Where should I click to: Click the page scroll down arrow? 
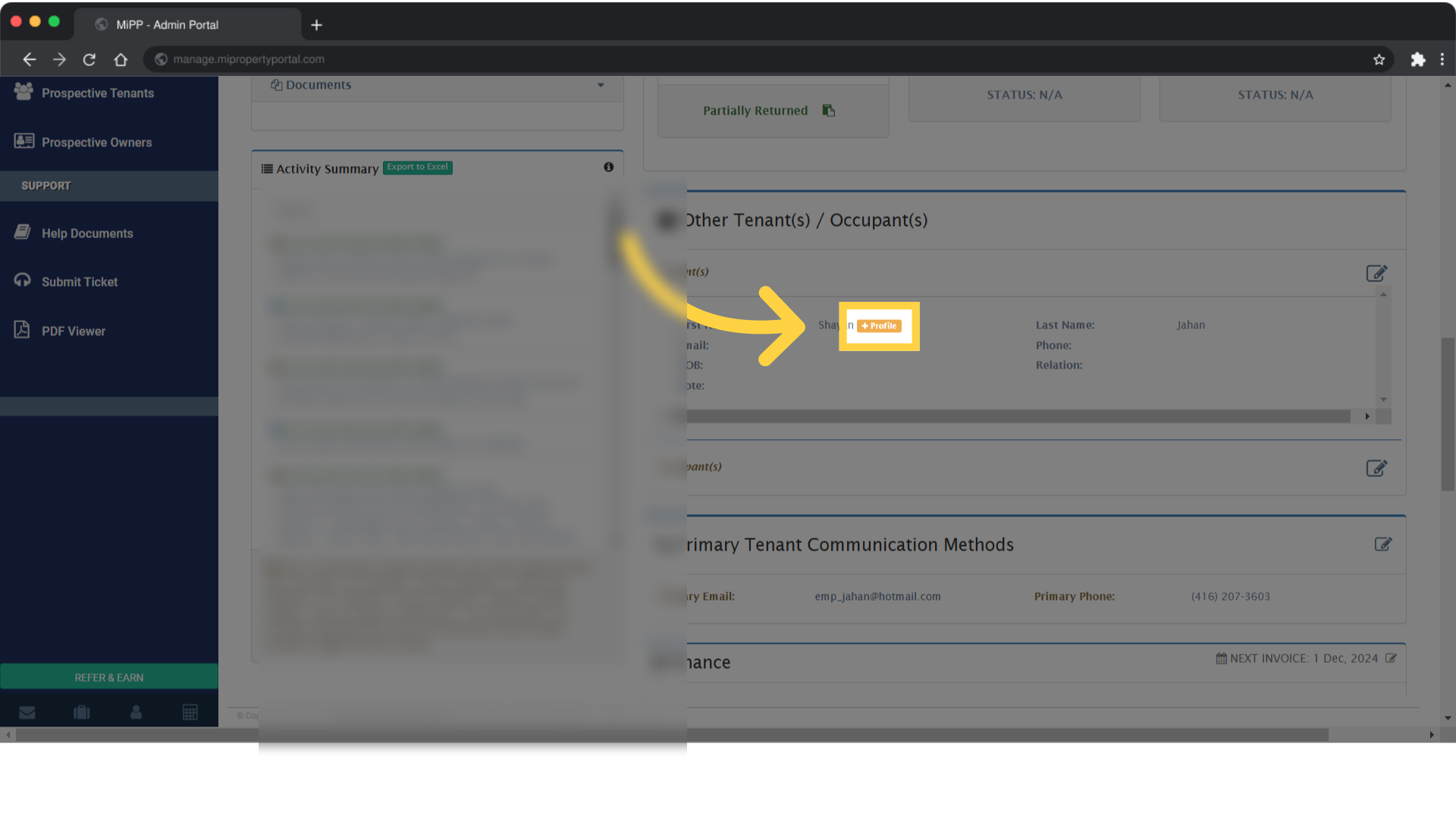[1448, 717]
